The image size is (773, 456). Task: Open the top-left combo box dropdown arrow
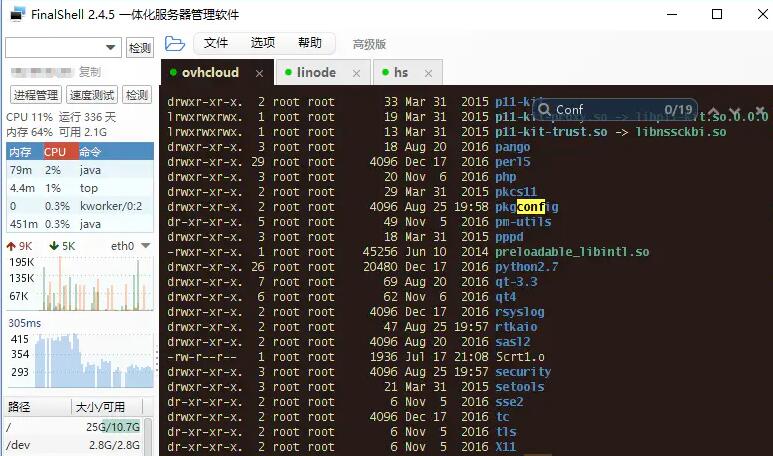110,48
